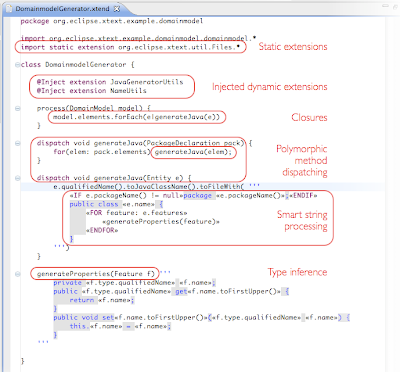
Task: Close the DomainmodelGenerator.xtend tab via its X icon
Action: click(117, 9)
